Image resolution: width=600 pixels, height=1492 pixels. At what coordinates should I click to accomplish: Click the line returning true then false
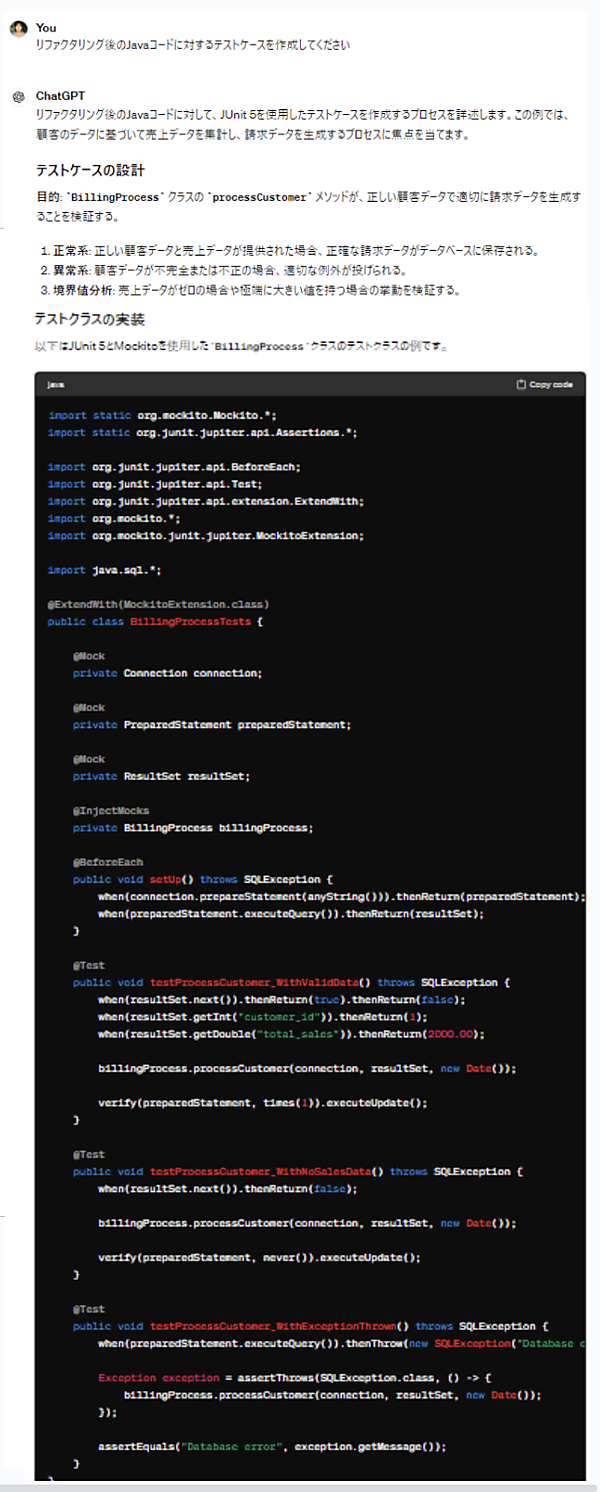[x=282, y=999]
